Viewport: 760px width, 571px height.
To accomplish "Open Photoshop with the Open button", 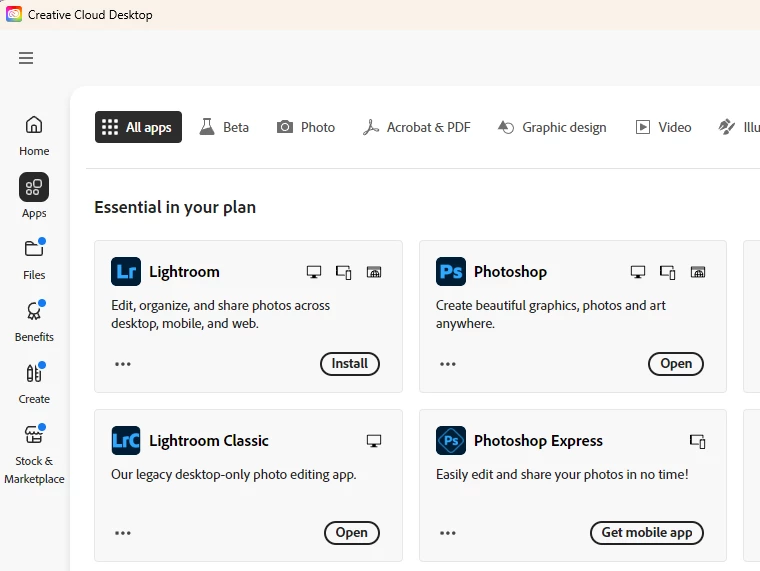I will coord(676,364).
